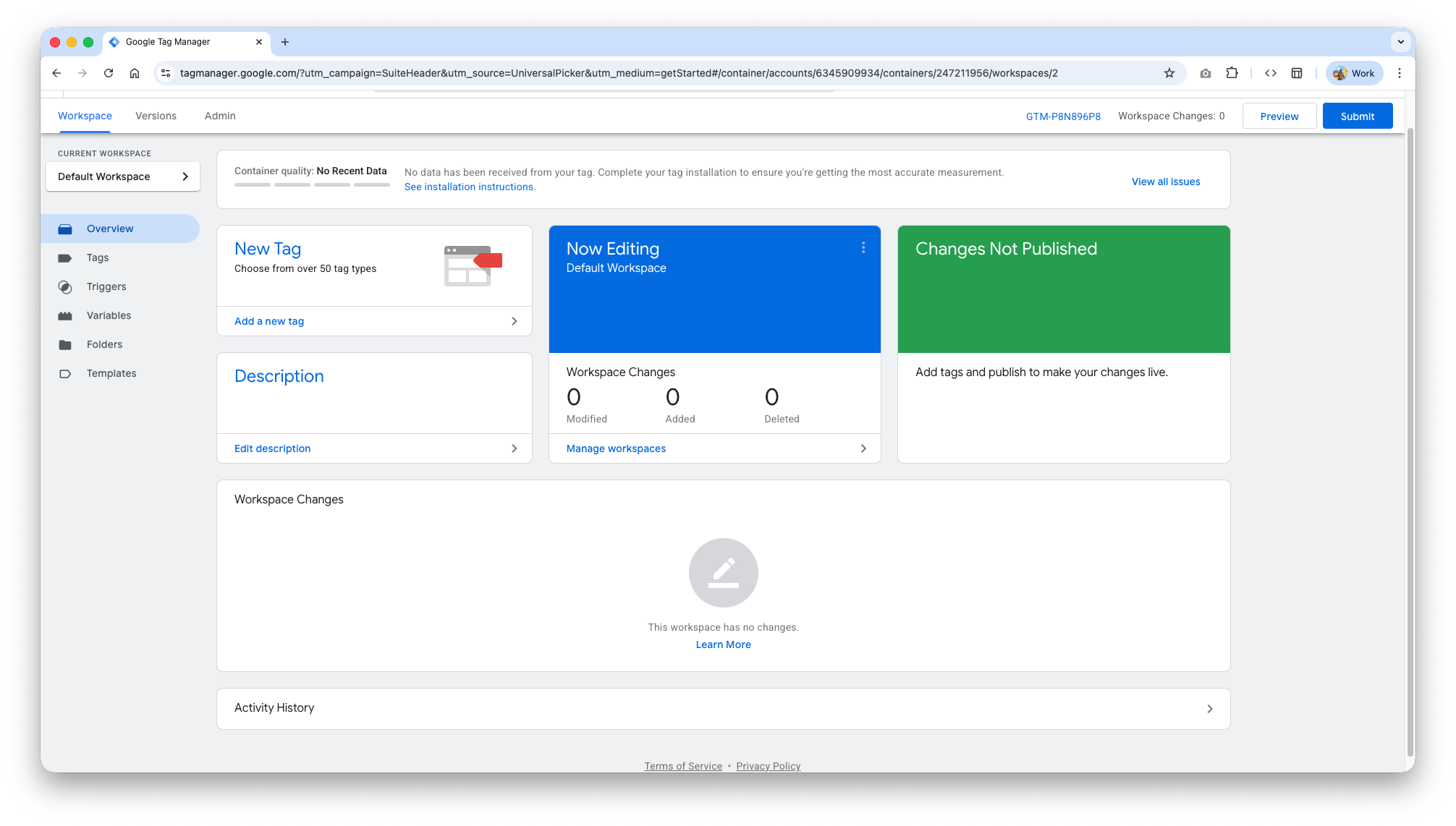The height and width of the screenshot is (826, 1456).
Task: Click the browser home icon
Action: pos(135,73)
